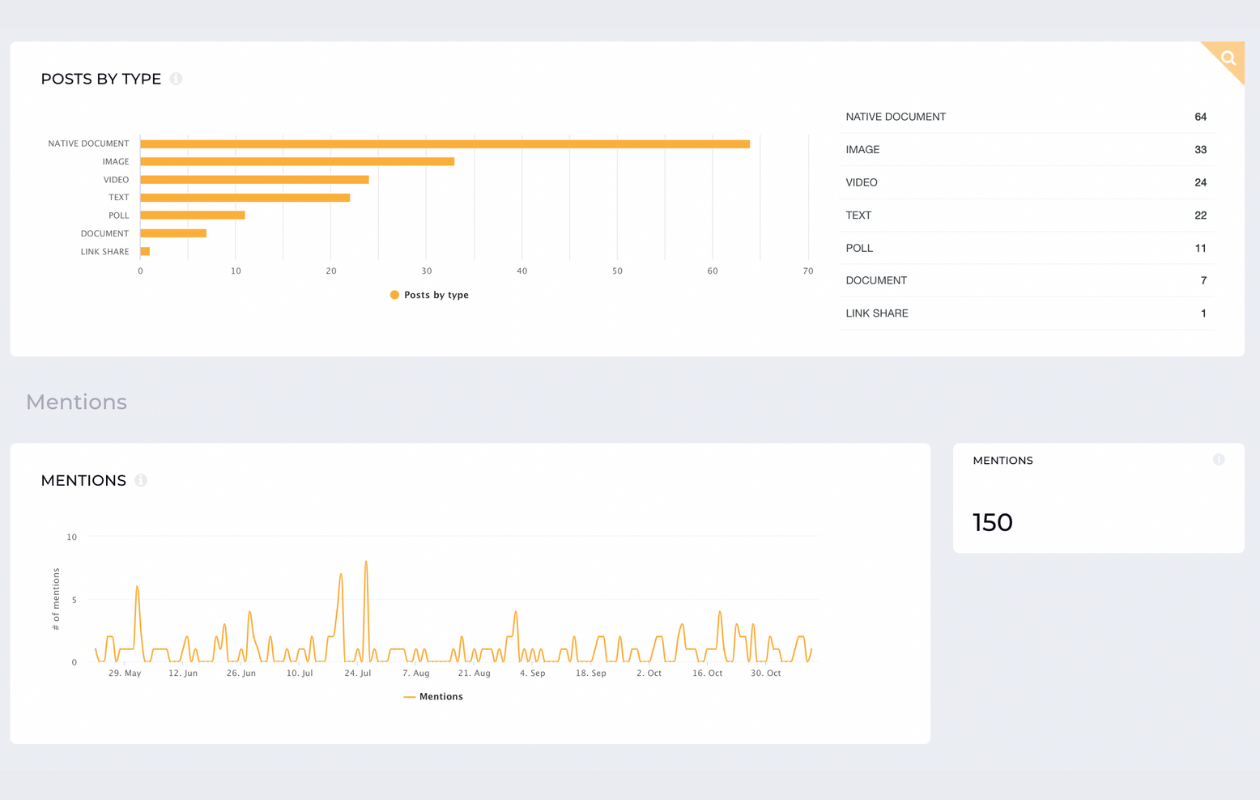
Task: Click the Text bar in the chart
Action: coord(245,198)
